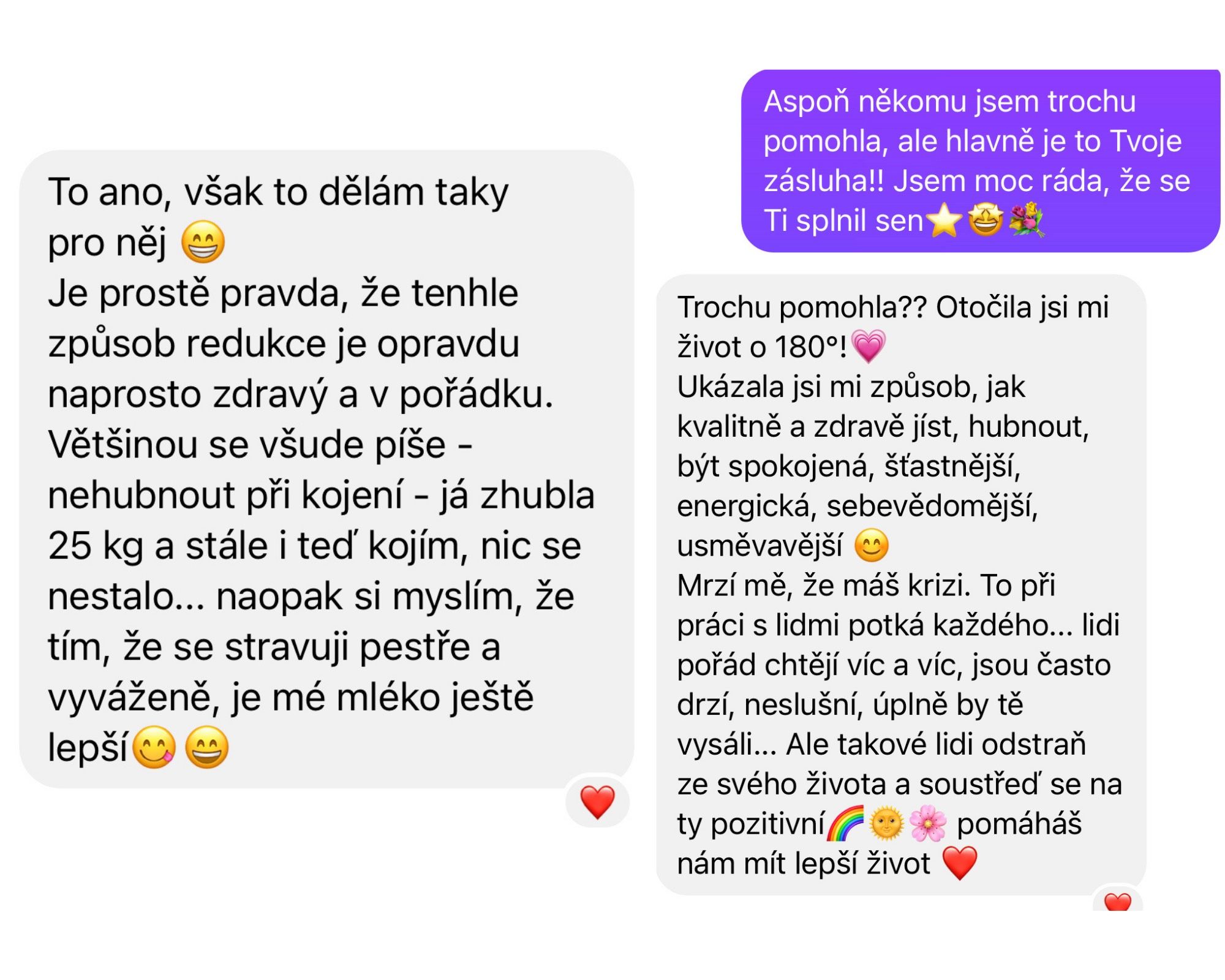Tap the heart reaction under the left message
This screenshot has height=980, width=1225.
(x=597, y=802)
